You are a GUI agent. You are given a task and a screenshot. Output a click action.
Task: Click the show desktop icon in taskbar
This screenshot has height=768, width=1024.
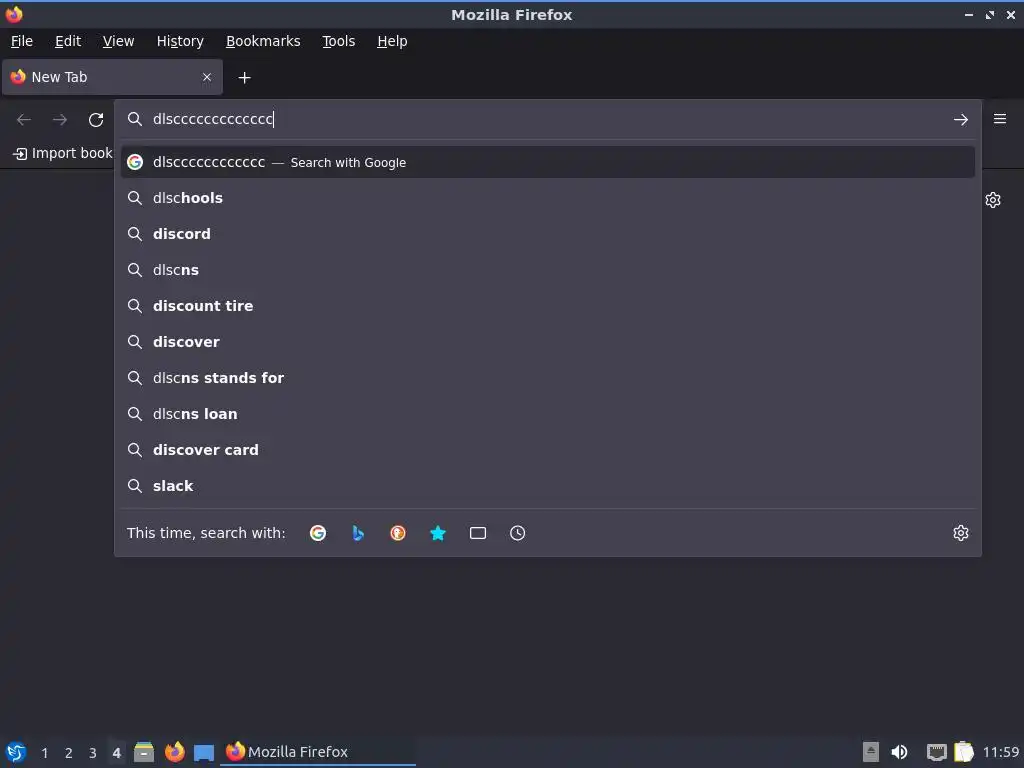pyautogui.click(x=204, y=752)
